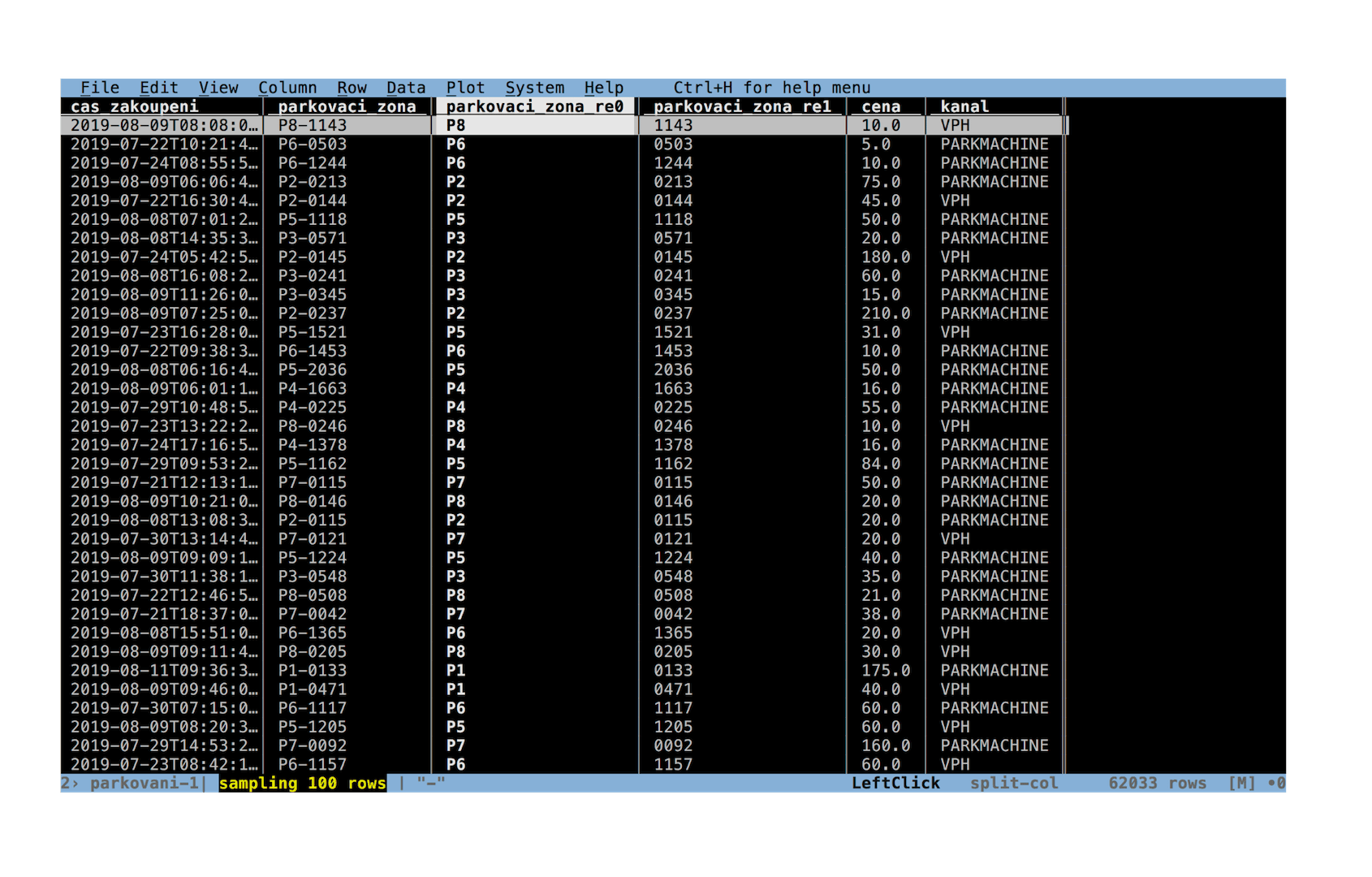Open the Column menu
Screen dimensions: 1372x877
287,88
